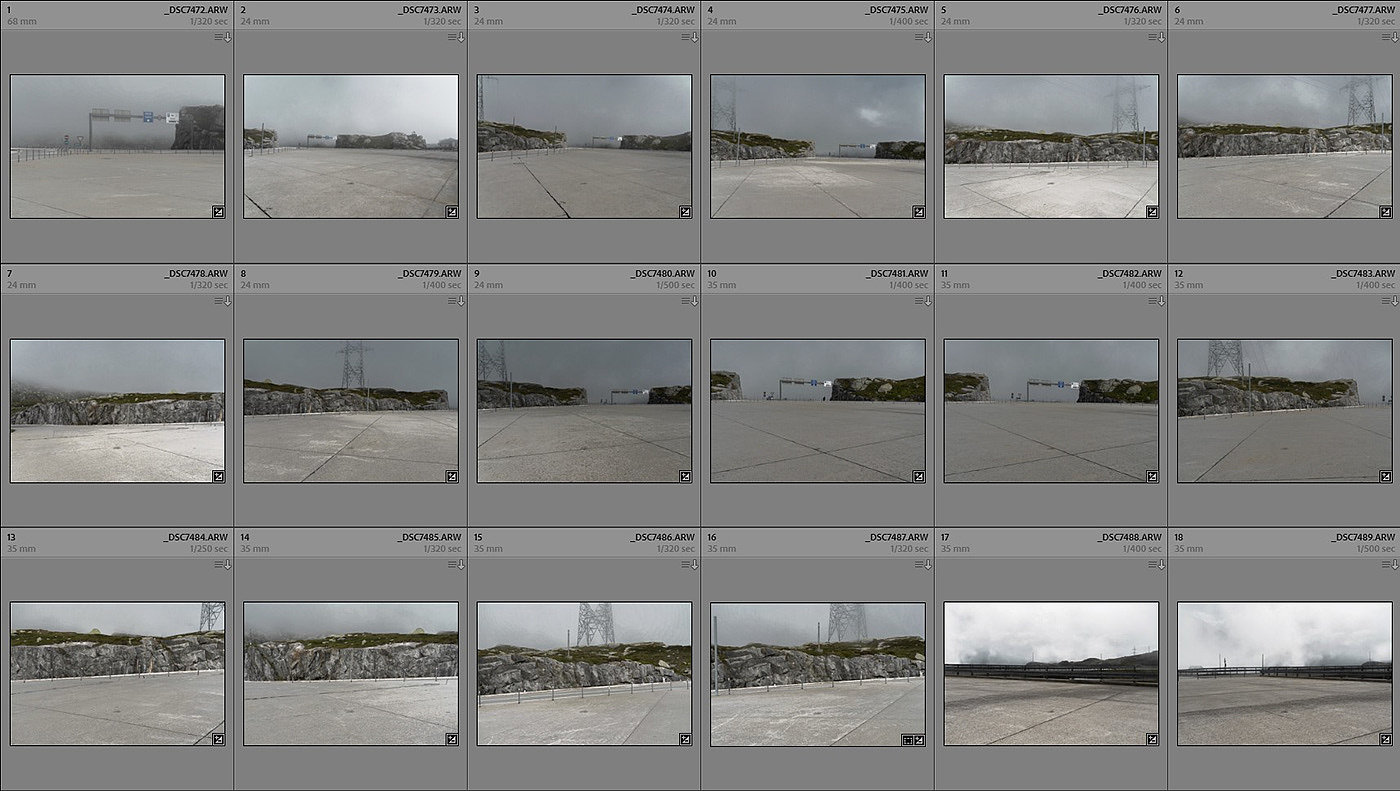
Task: Select the _DSC7486.ARW photo thumbnail
Action: tap(584, 674)
